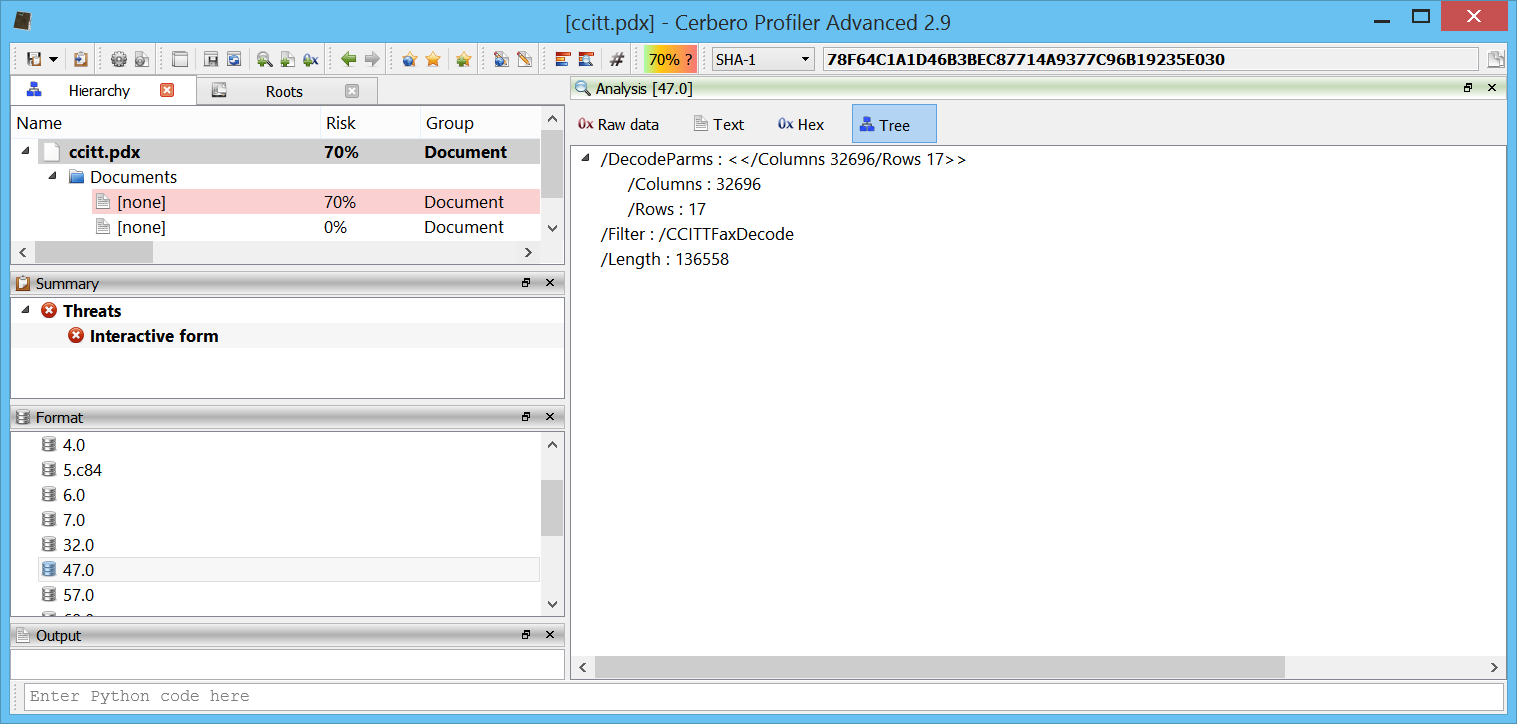The image size is (1517, 724).
Task: Close the Format panel
Action: point(549,417)
